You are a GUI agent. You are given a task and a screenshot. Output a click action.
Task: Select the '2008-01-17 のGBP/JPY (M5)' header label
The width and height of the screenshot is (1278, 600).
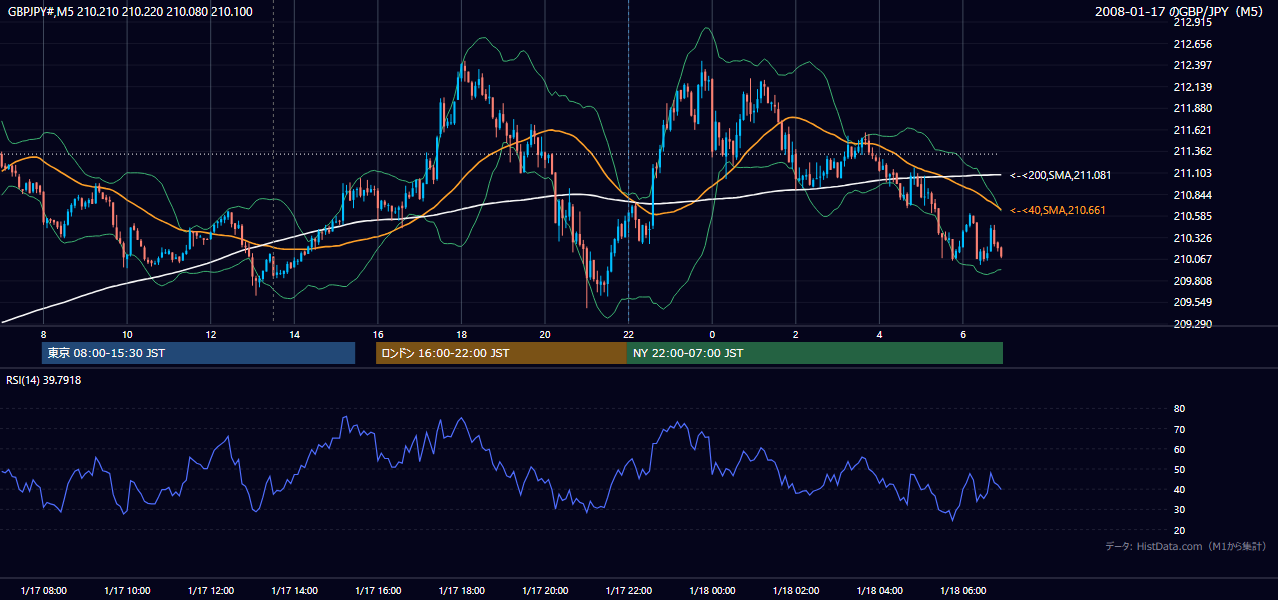tap(1180, 11)
